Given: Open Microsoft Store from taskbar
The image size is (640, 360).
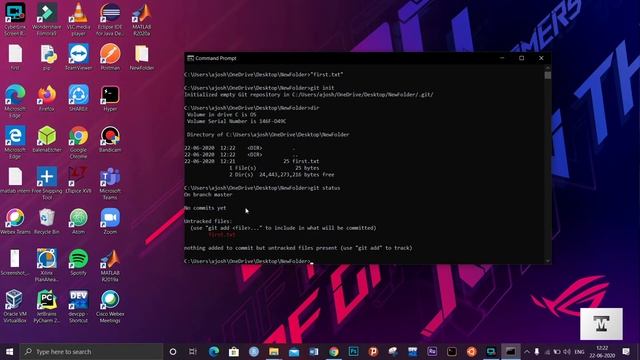Looking at the screenshot, I should point(233,351).
